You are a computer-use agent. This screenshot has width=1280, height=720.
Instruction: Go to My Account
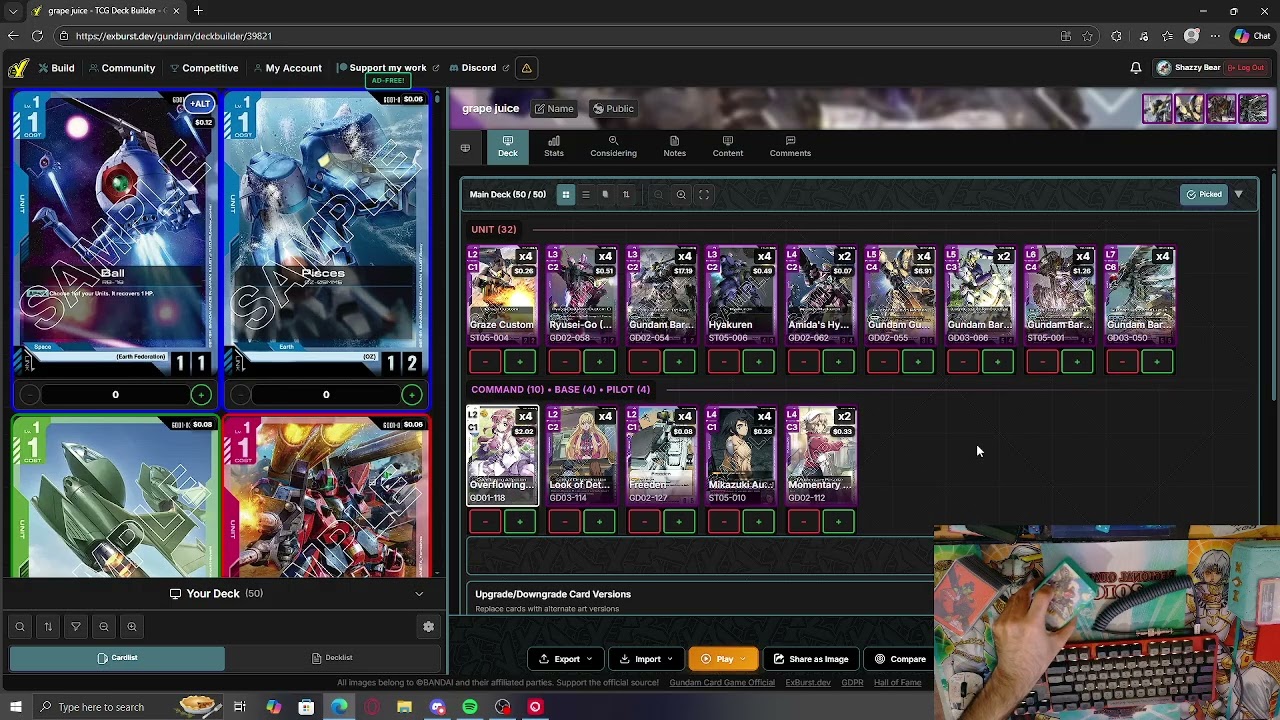pyautogui.click(x=288, y=68)
